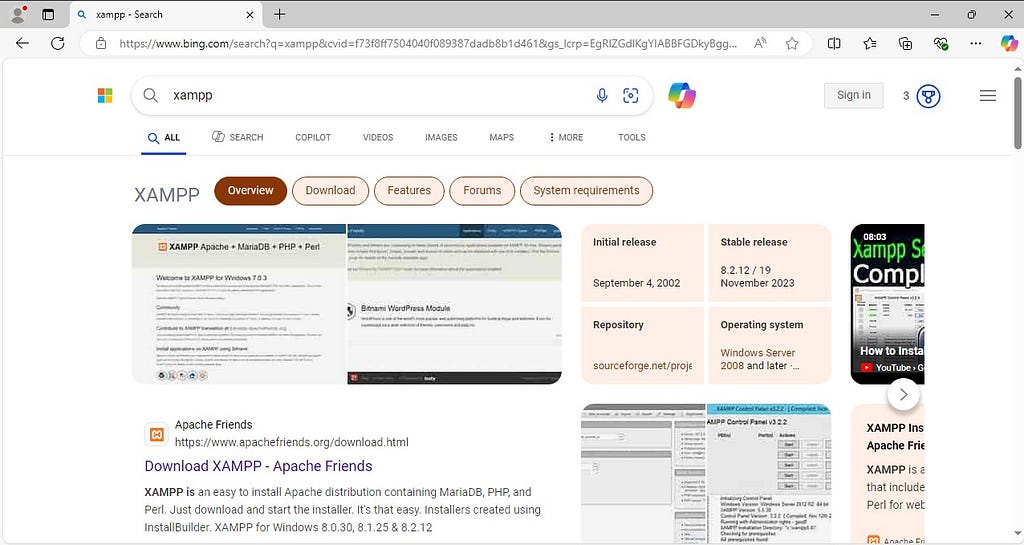Click the Apache Friends site icon
The width and height of the screenshot is (1024, 545).
coord(157,434)
